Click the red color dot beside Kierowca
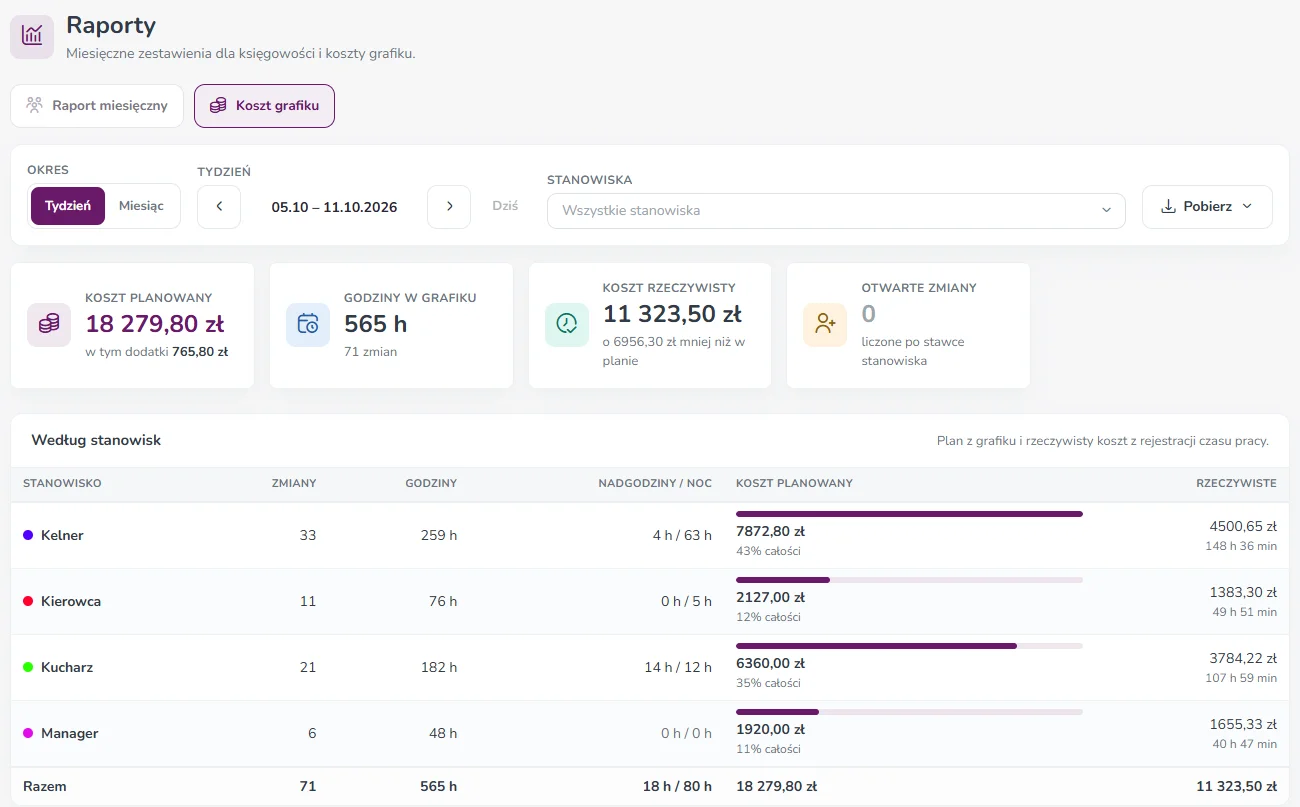Screen dimensions: 1300x807 click(28, 601)
